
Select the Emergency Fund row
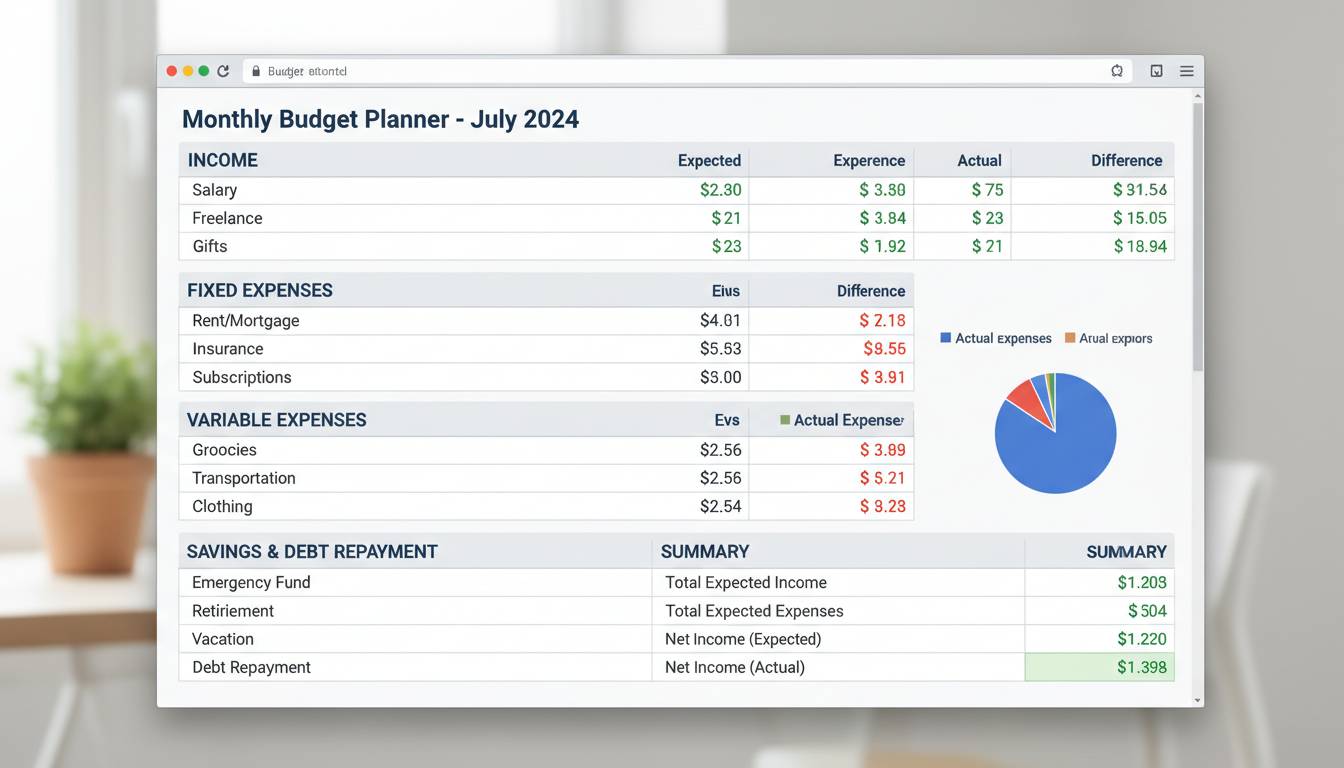pyautogui.click(x=251, y=583)
